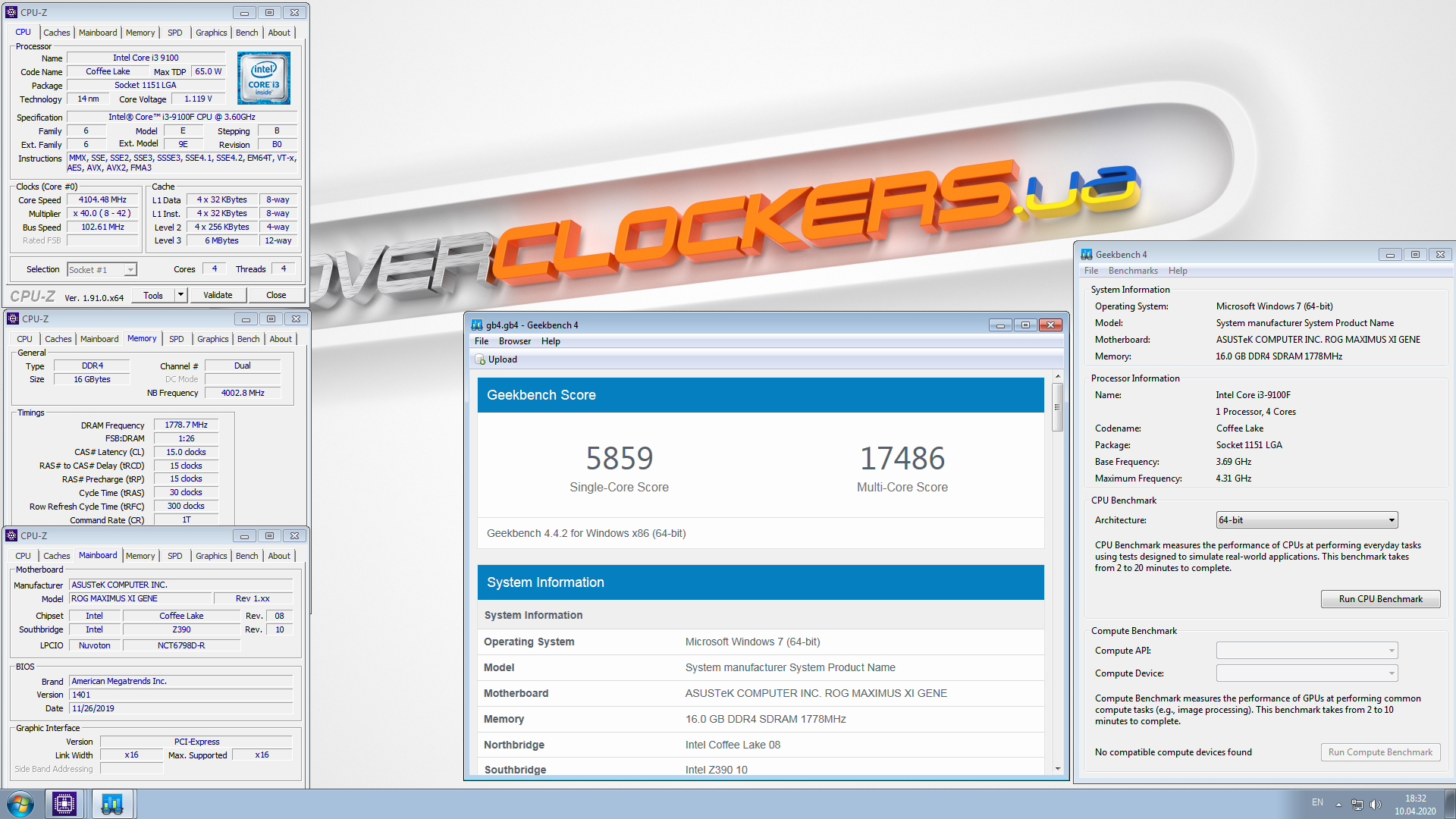The width and height of the screenshot is (1456, 819).
Task: Open Help menu in gb4 window
Action: point(551,341)
